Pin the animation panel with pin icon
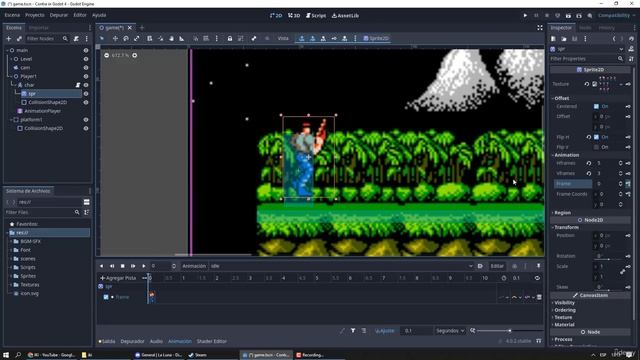The height and width of the screenshot is (360, 640). (x=538, y=266)
